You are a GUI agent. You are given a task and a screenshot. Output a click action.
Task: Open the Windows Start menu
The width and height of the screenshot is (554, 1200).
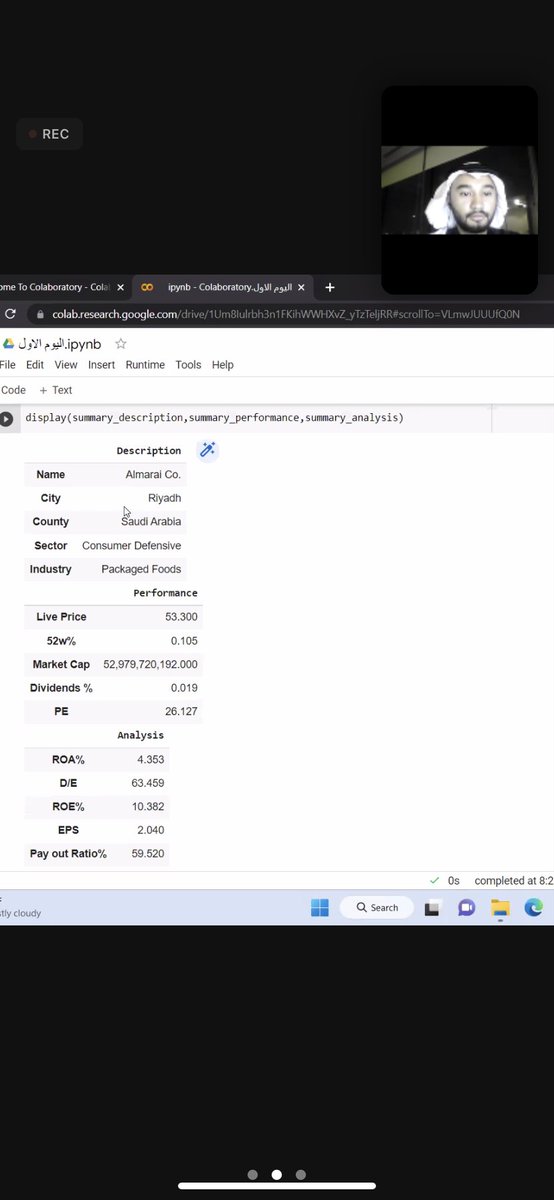(319, 908)
